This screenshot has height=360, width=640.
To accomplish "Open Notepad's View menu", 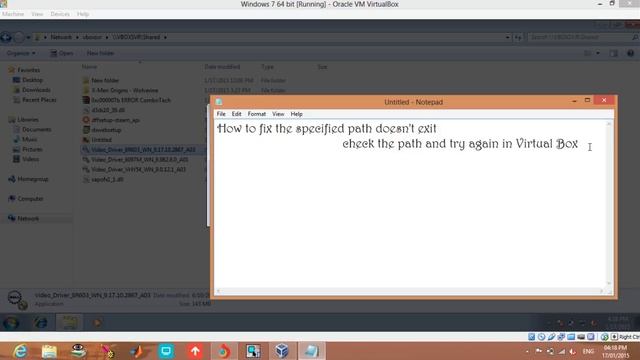I will coord(278,114).
